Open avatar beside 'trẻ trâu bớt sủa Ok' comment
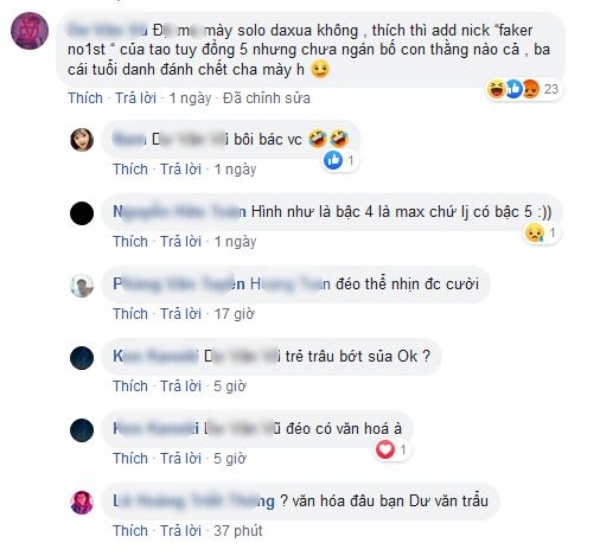Image resolution: width=600 pixels, height=551 pixels. point(82,358)
